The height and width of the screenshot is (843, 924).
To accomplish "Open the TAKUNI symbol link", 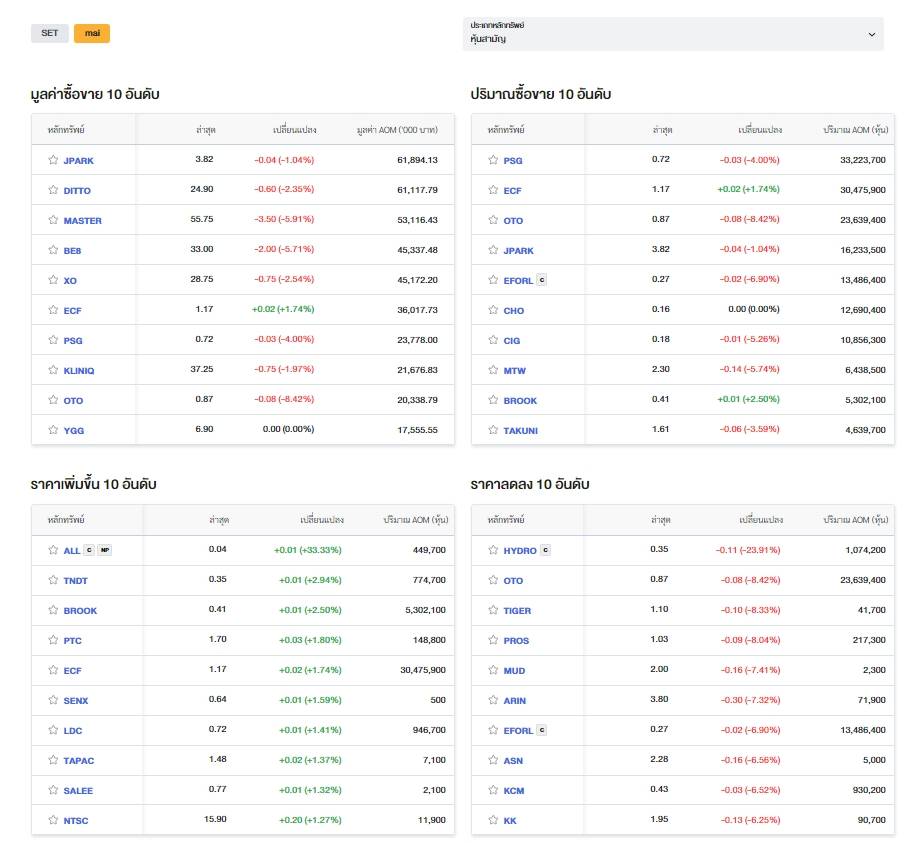I will [520, 431].
